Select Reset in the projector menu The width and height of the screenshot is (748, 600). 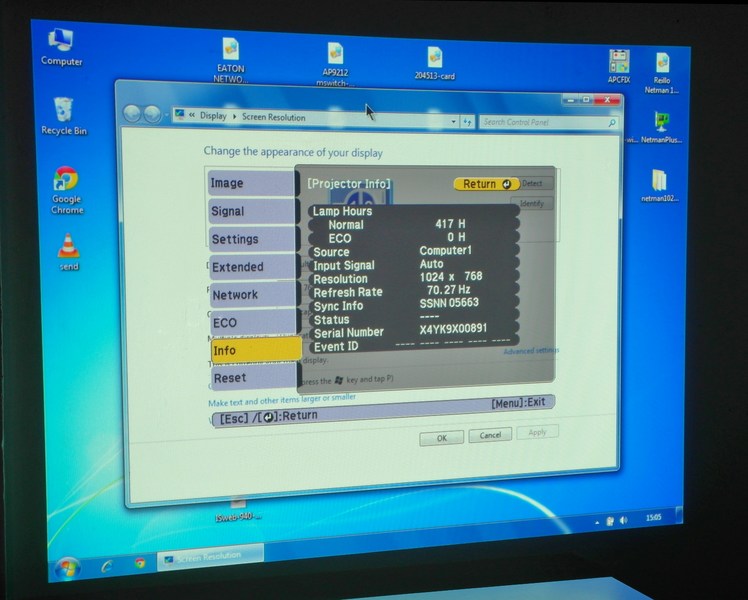pyautogui.click(x=254, y=378)
